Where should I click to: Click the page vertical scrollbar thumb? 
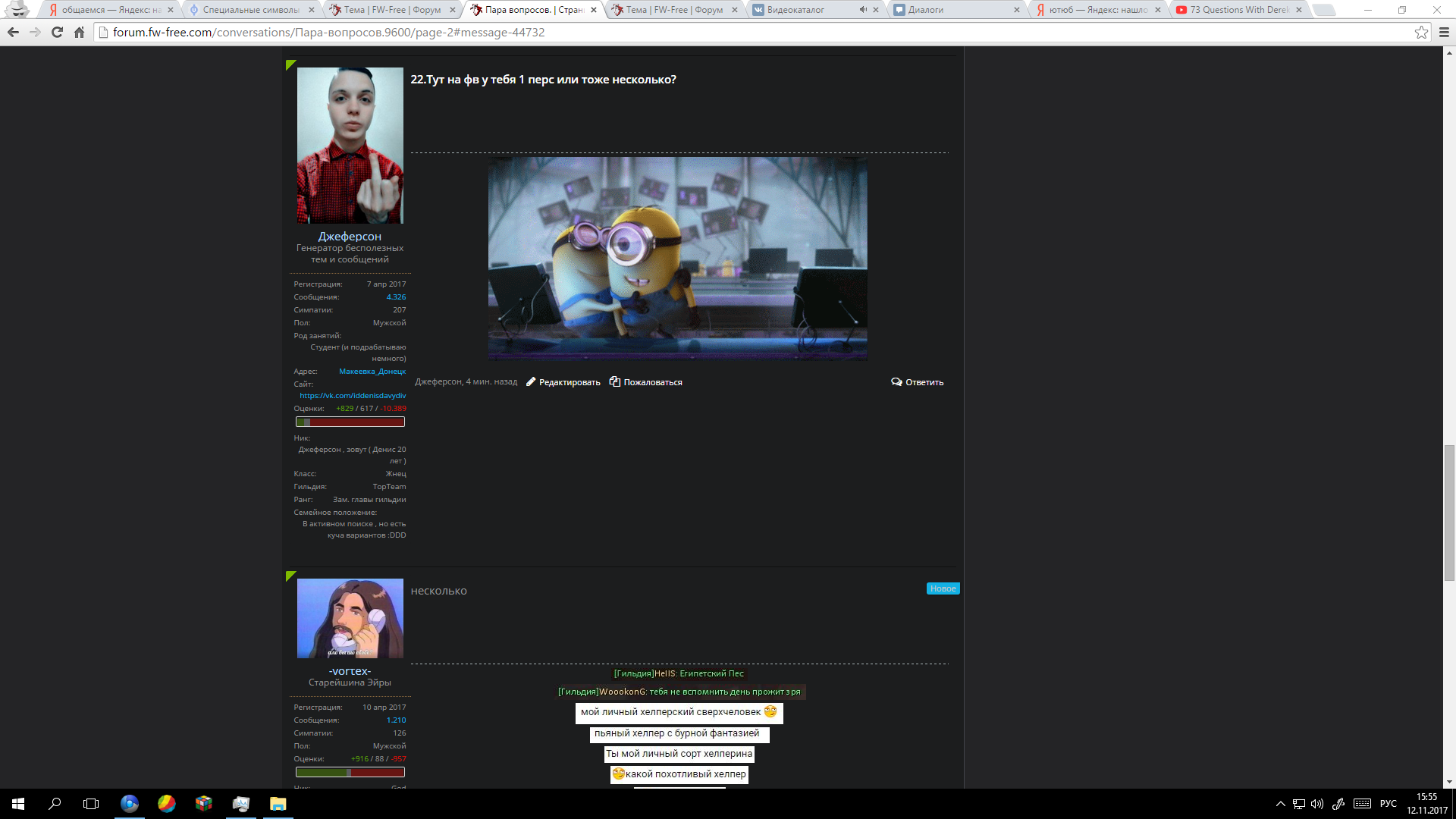[1449, 513]
